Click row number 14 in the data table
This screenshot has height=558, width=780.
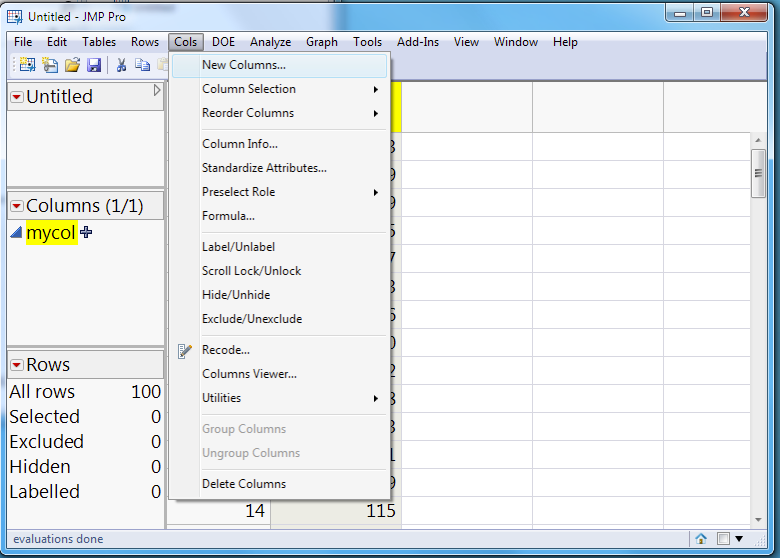218,511
